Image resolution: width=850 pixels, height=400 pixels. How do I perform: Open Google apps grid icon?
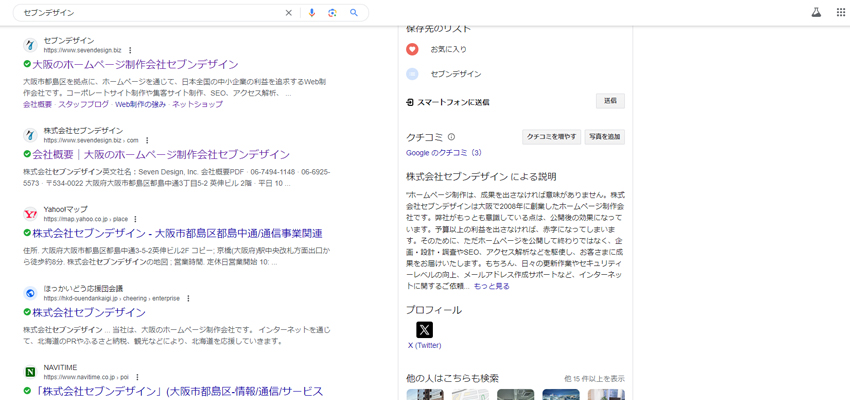click(840, 12)
